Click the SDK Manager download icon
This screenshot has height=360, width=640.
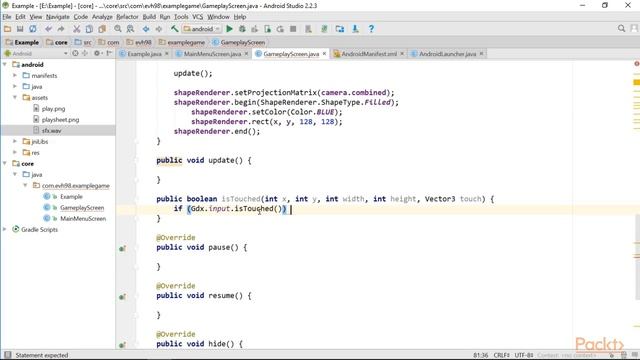(x=355, y=29)
